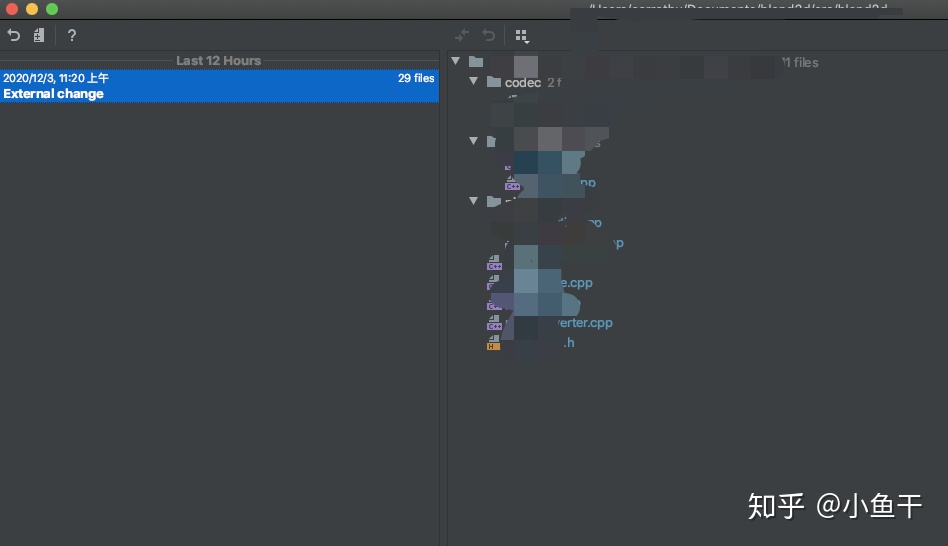This screenshot has width=948, height=546.
Task: Select the External change revision entry
Action: point(219,86)
